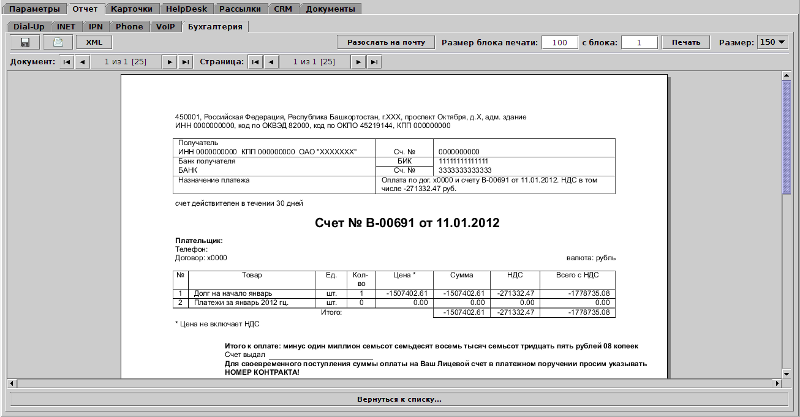Click the Размер блока печати input field
Screen dimensions: 800x417
561,43
